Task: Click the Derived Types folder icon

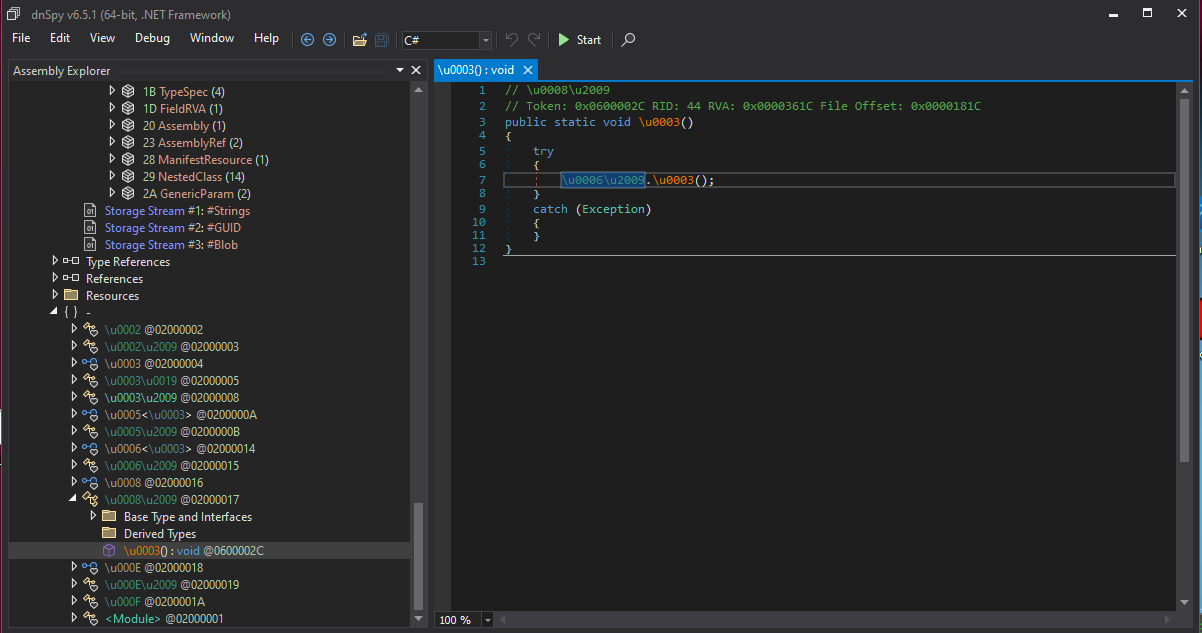Action: pos(109,534)
